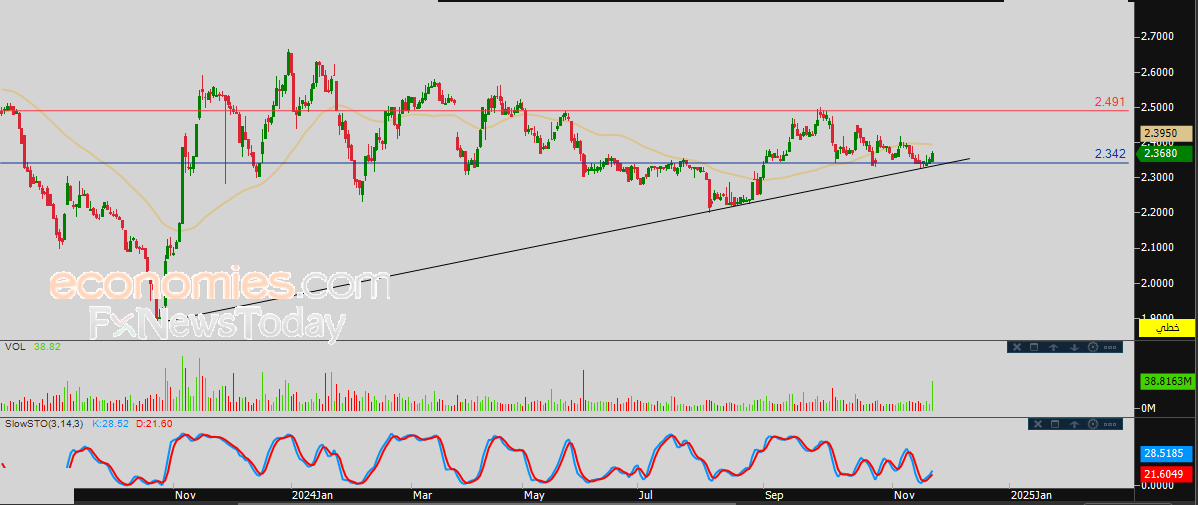The image size is (1198, 505).
Task: Click the red 21.6049 D value tag
Action: tap(1167, 475)
